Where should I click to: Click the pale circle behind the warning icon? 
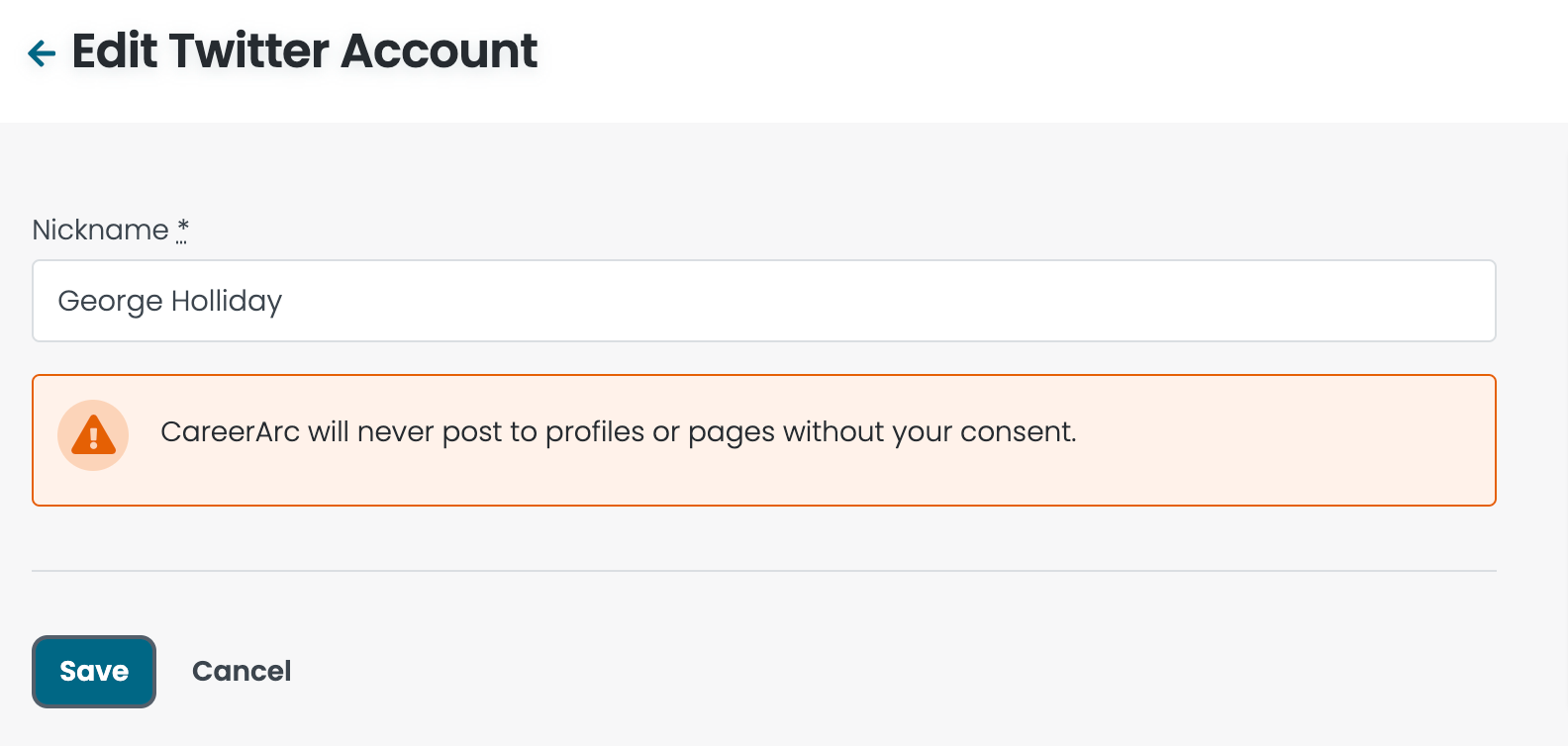(x=93, y=435)
